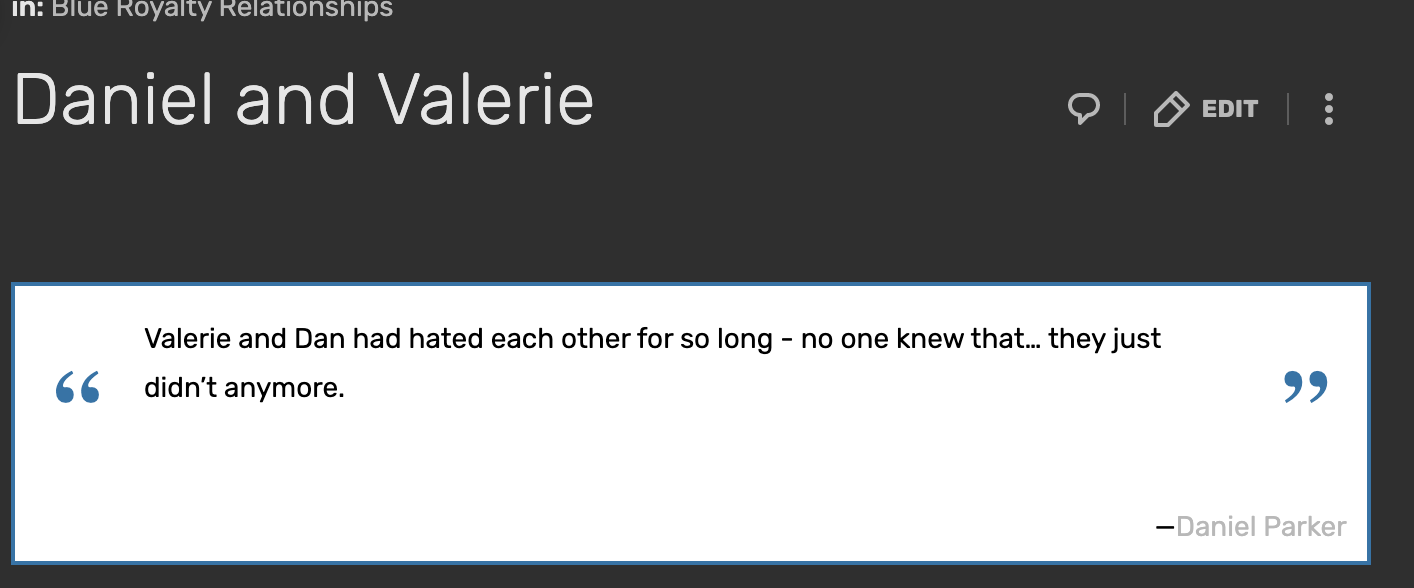Click the em dash before Daniel Parker
This screenshot has width=1414, height=588.
click(1165, 526)
